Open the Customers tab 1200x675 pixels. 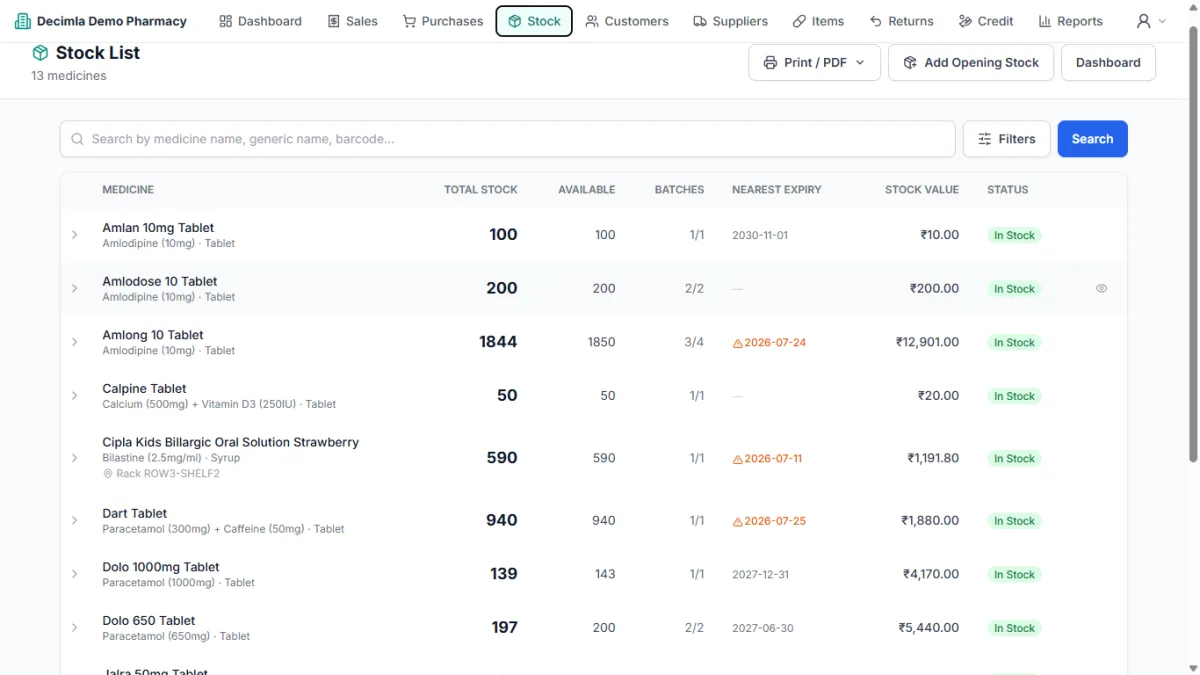point(627,21)
